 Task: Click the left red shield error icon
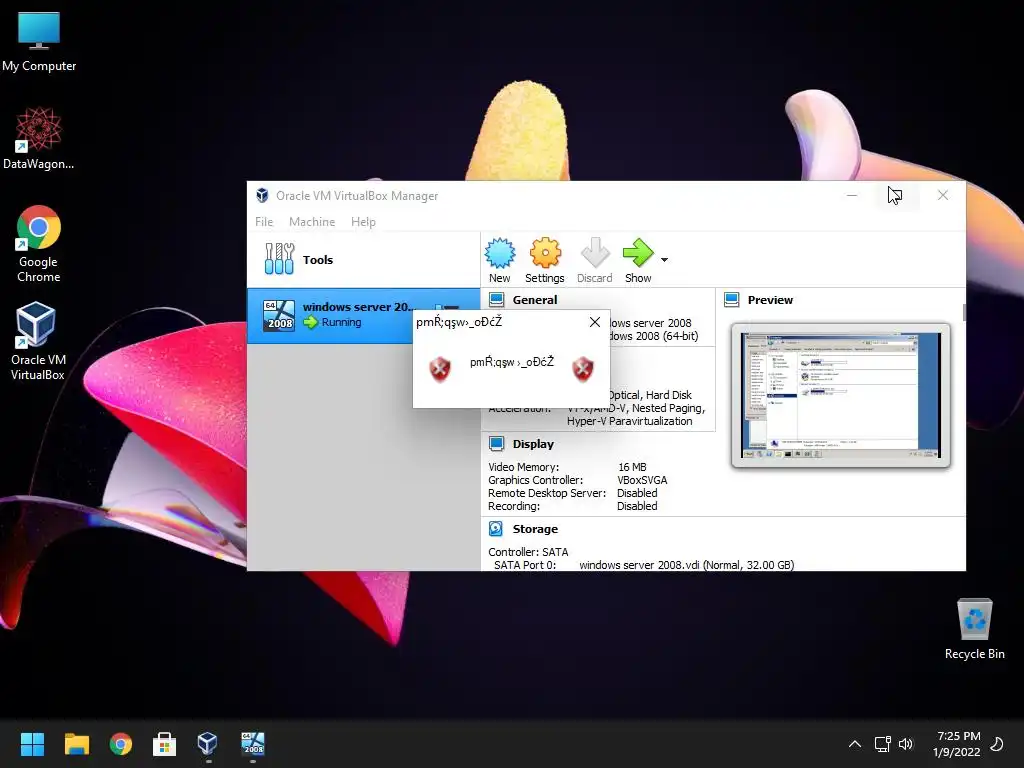pyautogui.click(x=440, y=369)
